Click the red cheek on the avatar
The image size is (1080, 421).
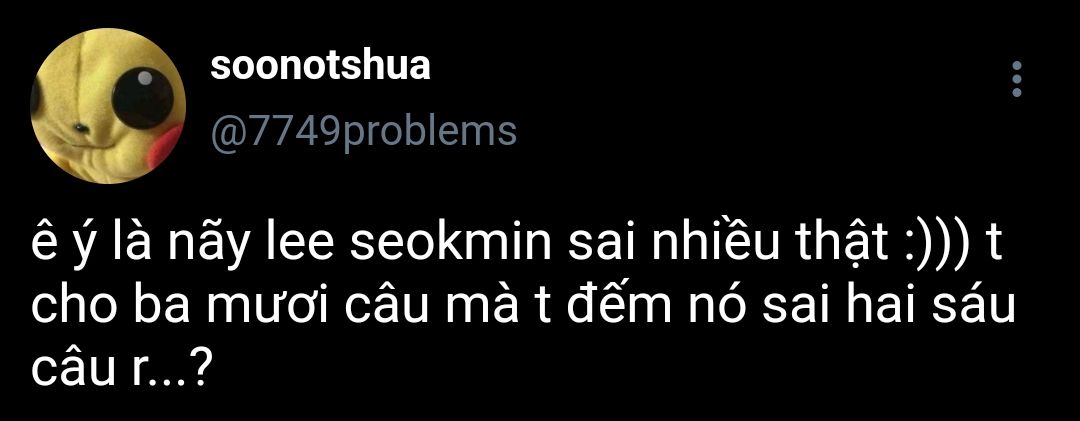[x=167, y=143]
